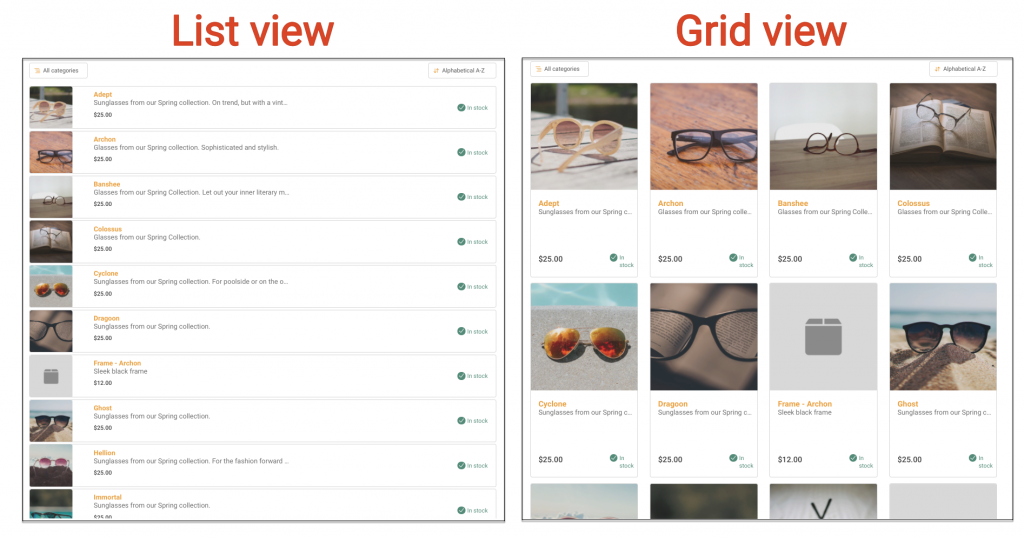Open Dragoon glasses image in Grid view
Screen dimensions: 1024x539
coord(703,336)
